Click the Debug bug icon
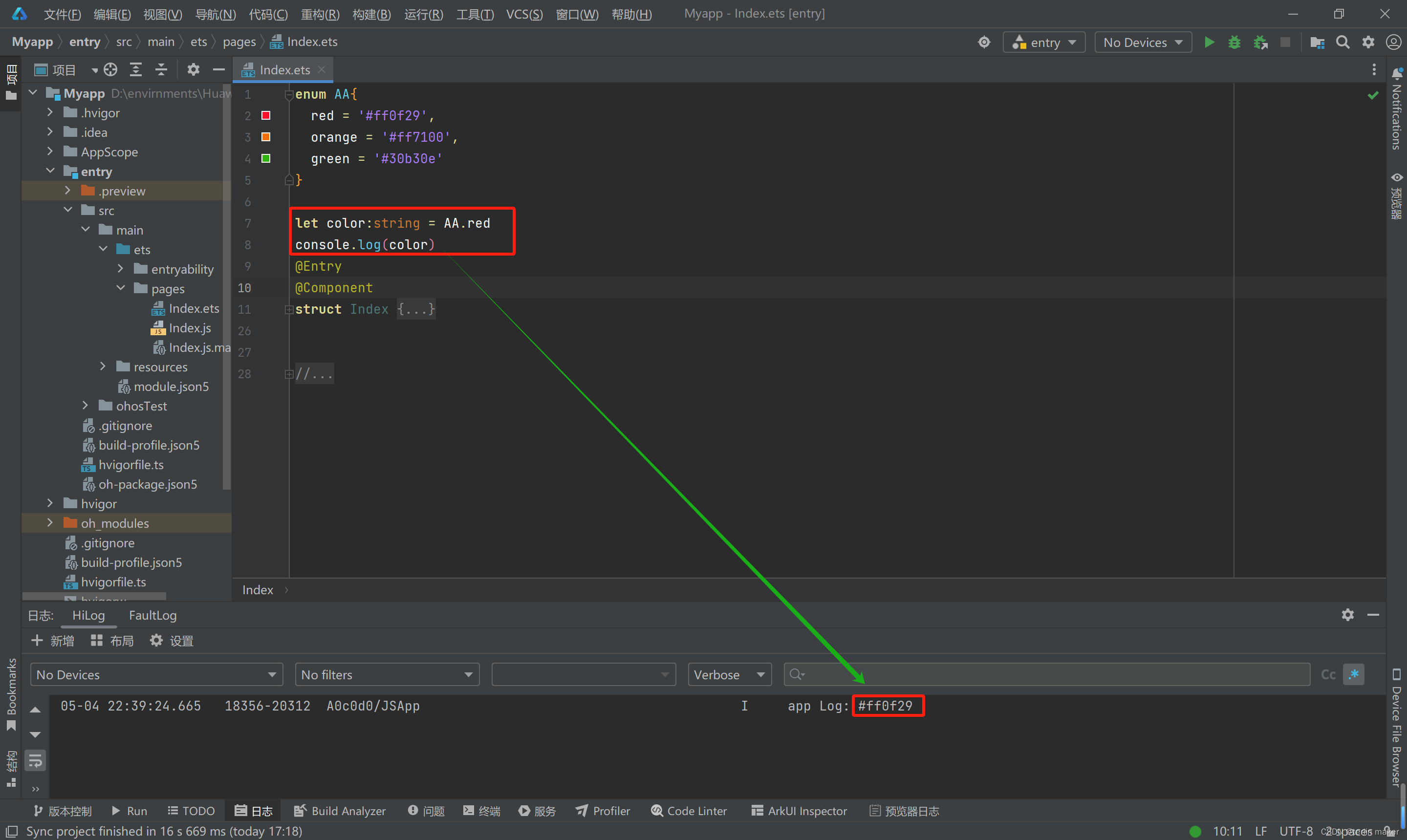The image size is (1407, 840). pyautogui.click(x=1234, y=43)
